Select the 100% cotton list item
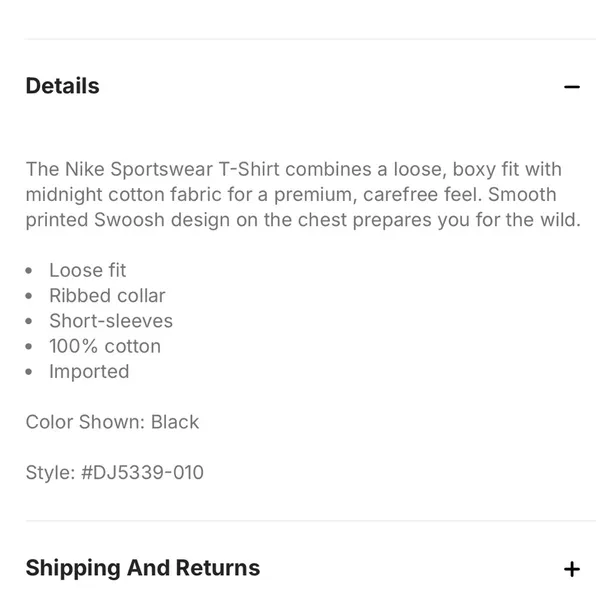Screen dimensions: 600x600 [x=105, y=346]
